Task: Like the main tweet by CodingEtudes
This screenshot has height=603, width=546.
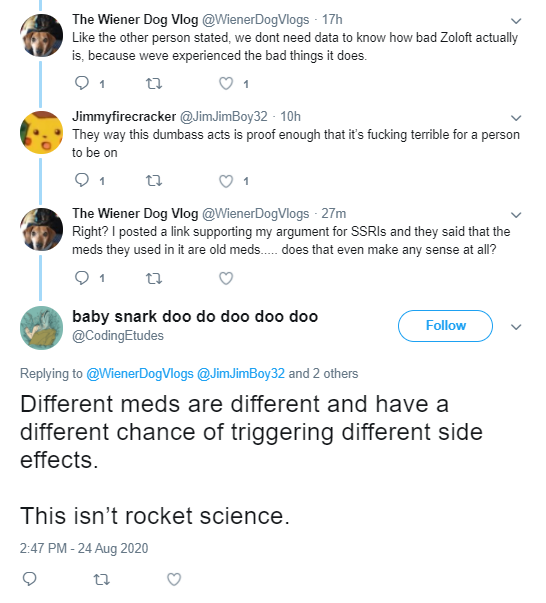Action: coord(174,579)
